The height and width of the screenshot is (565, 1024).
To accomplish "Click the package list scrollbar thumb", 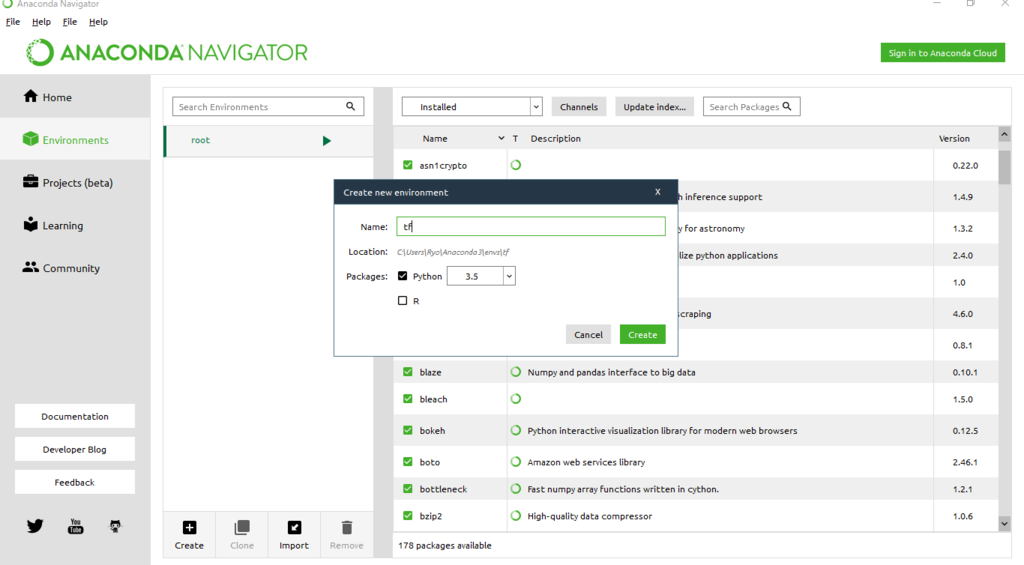I will click(x=1004, y=167).
